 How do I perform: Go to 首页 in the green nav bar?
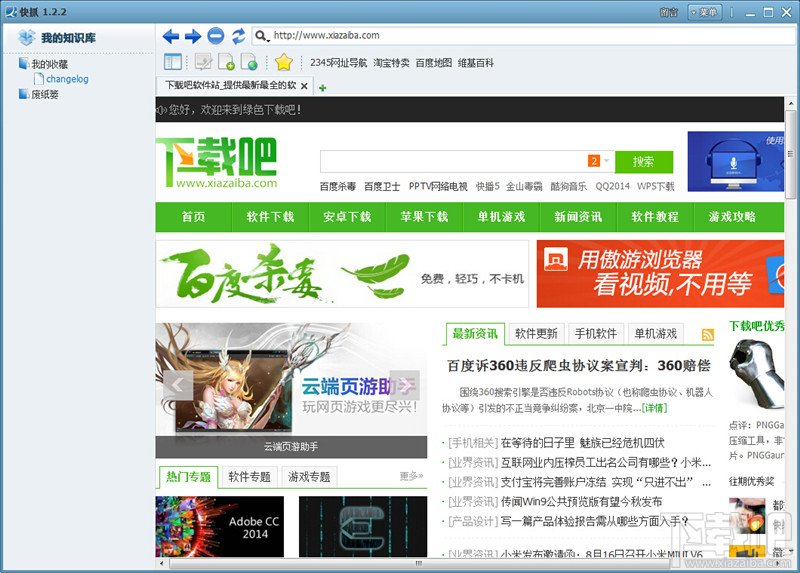193,217
